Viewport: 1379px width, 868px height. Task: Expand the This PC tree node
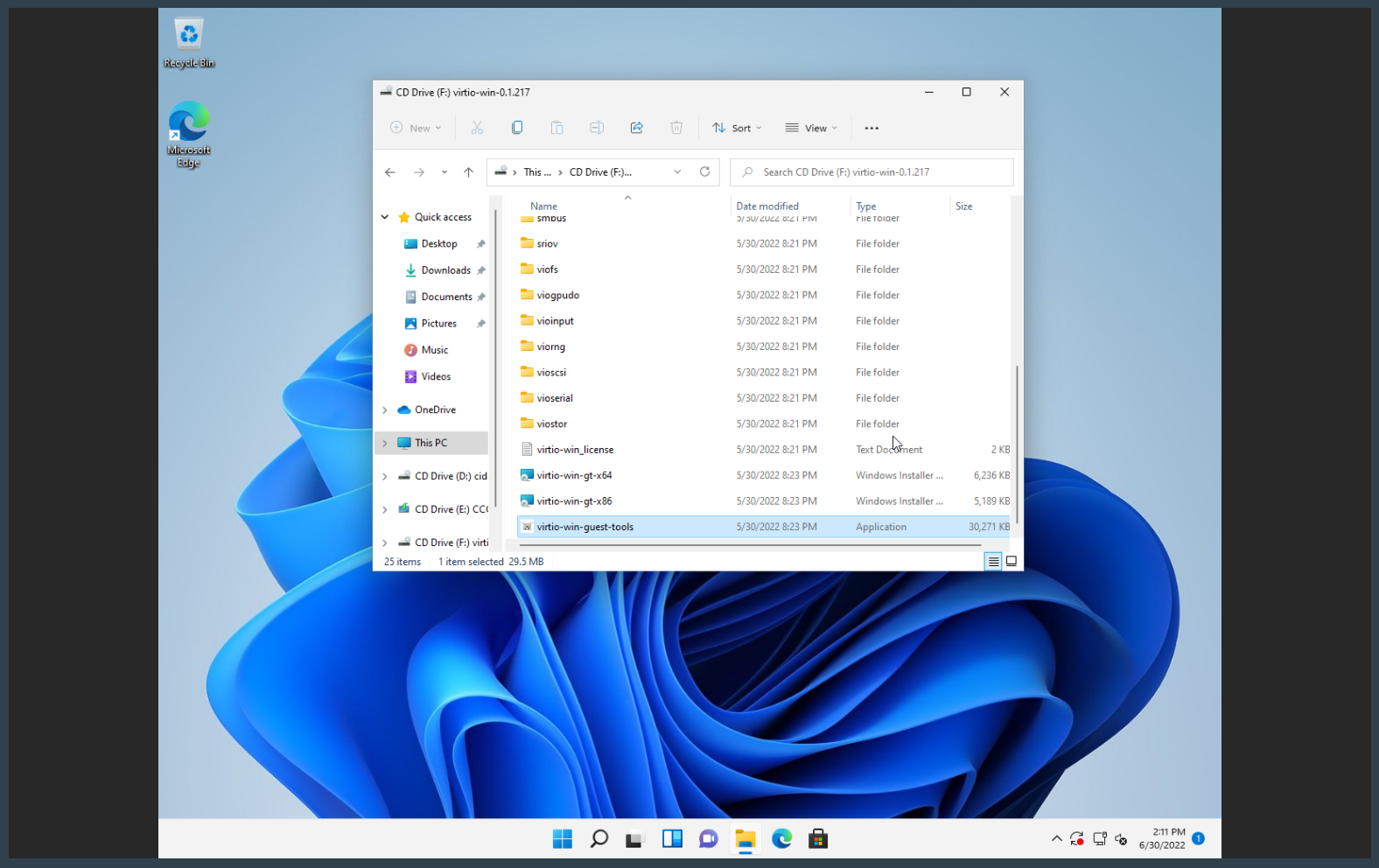click(x=385, y=443)
